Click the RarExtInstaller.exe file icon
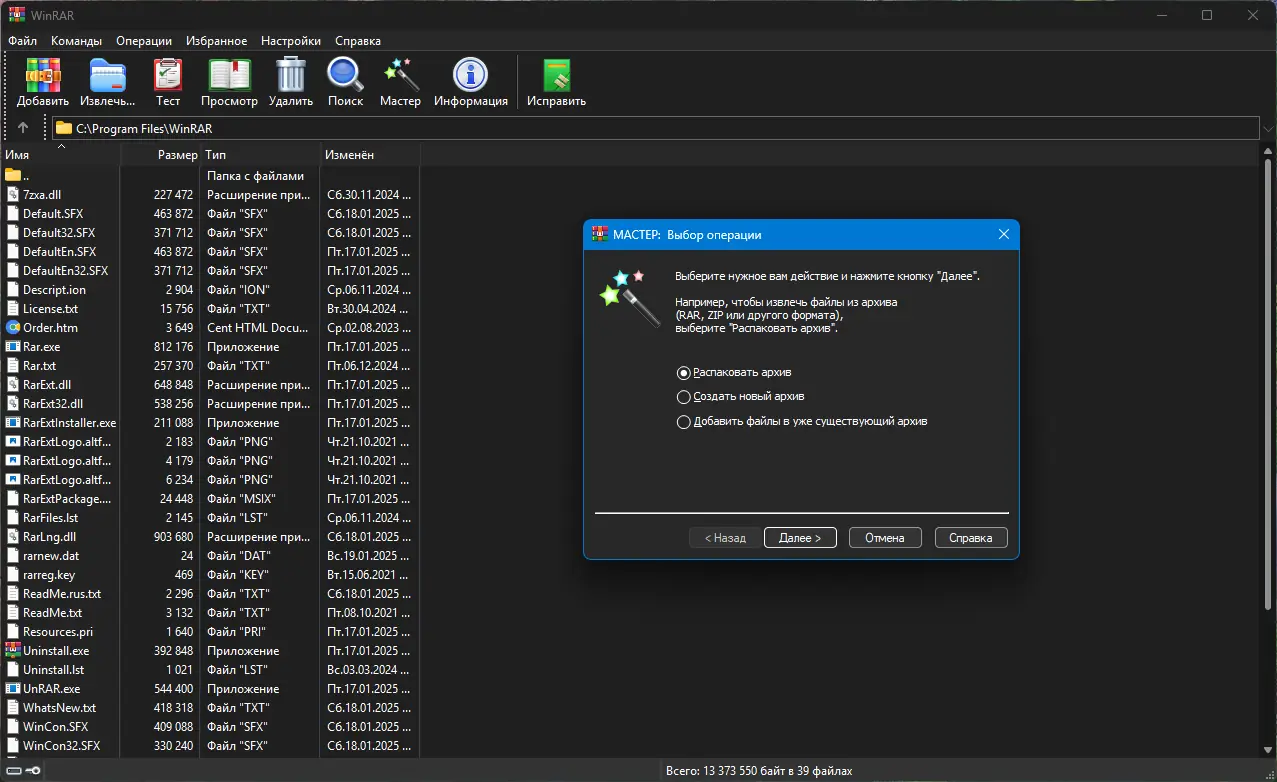 13,423
